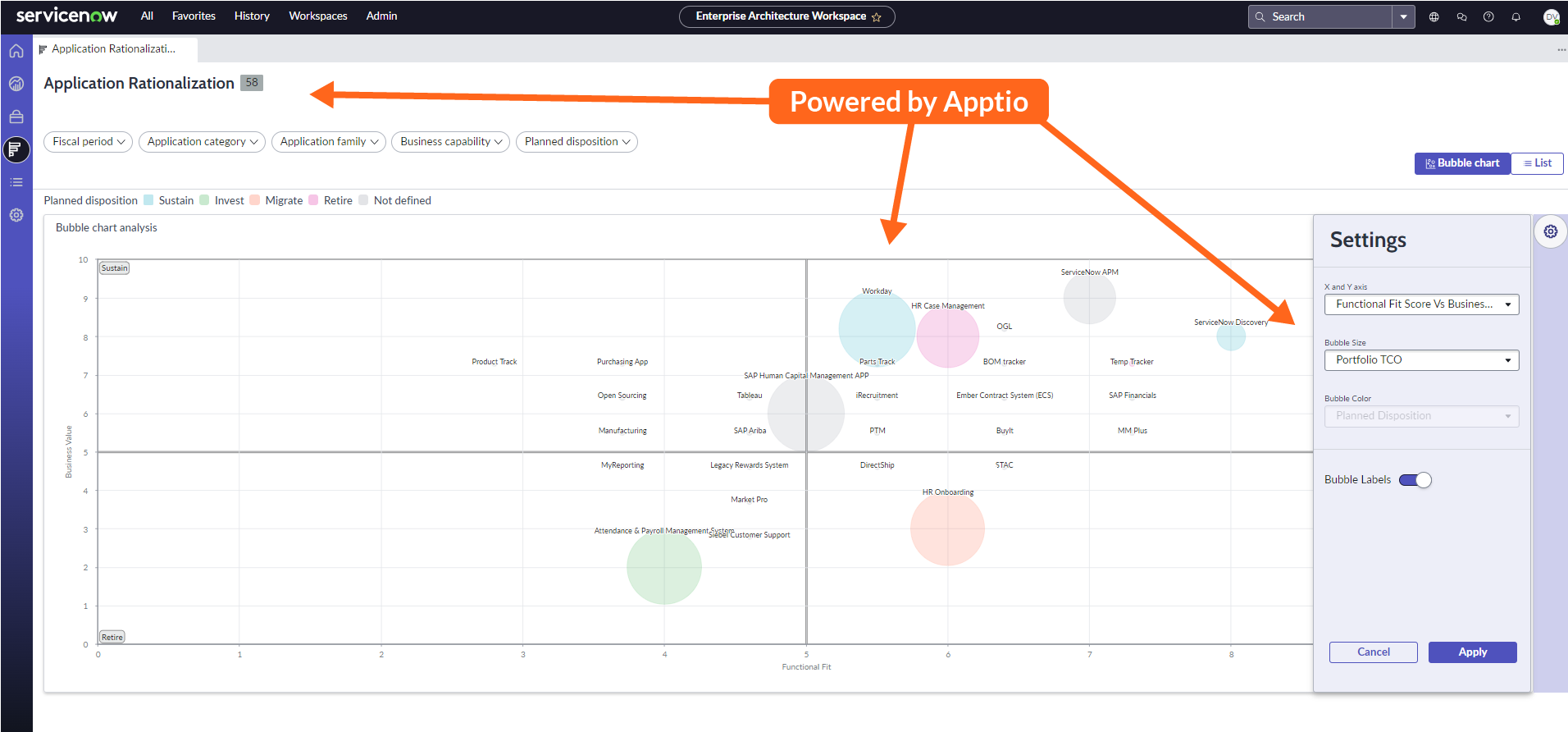This screenshot has height=732, width=1568.
Task: Click the Legacy Rewards System label
Action: click(x=750, y=465)
